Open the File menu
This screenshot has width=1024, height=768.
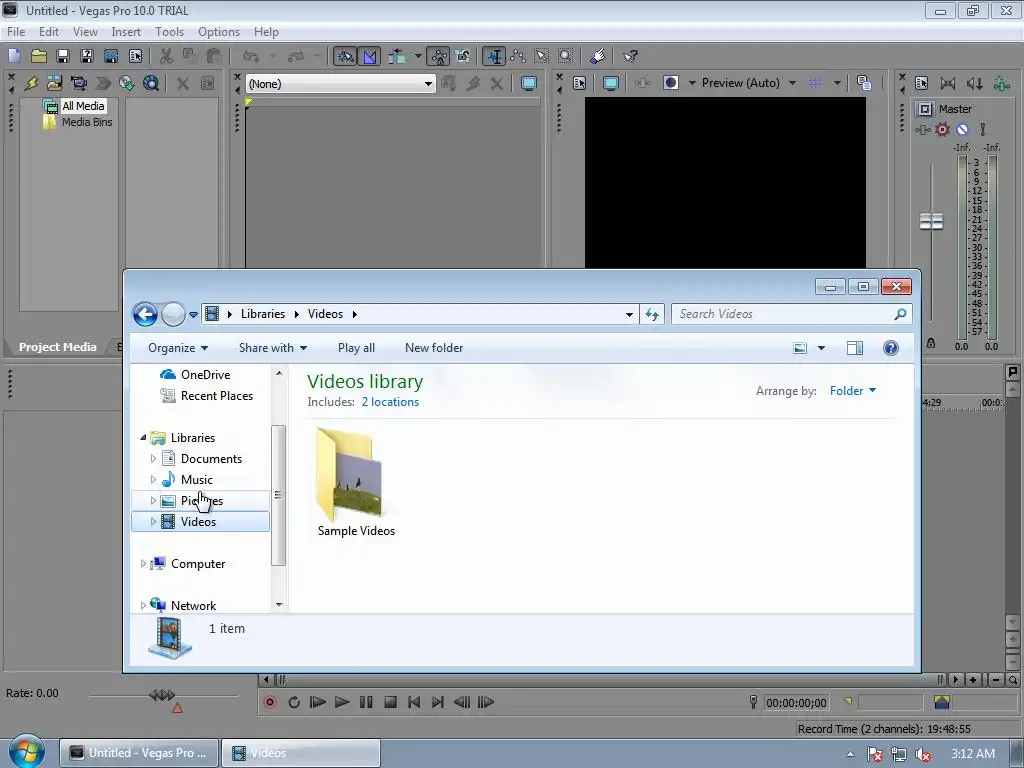click(16, 31)
